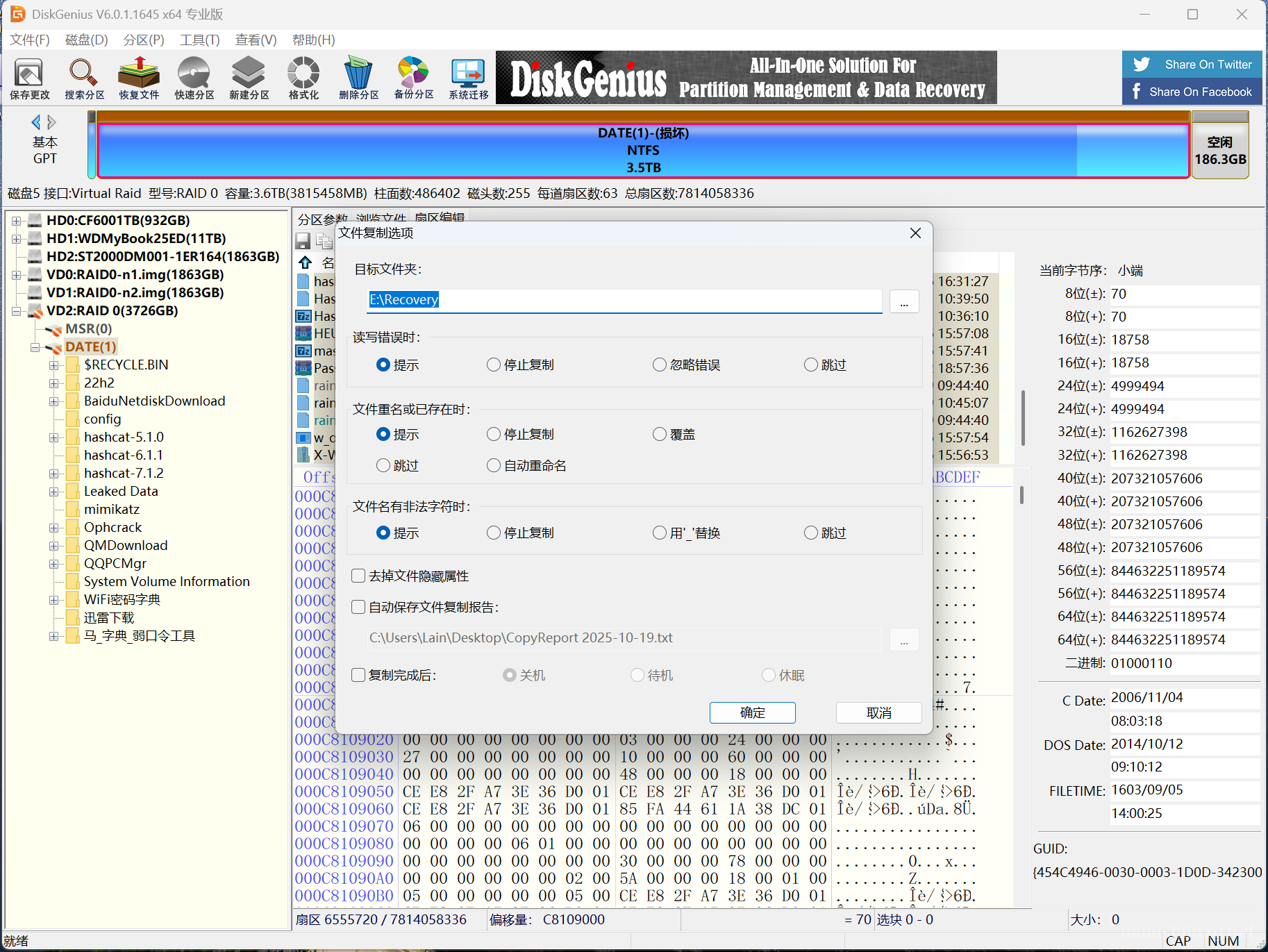Collapse the VD2:RAID 0 disk tree node
The image size is (1268, 952).
[17, 311]
